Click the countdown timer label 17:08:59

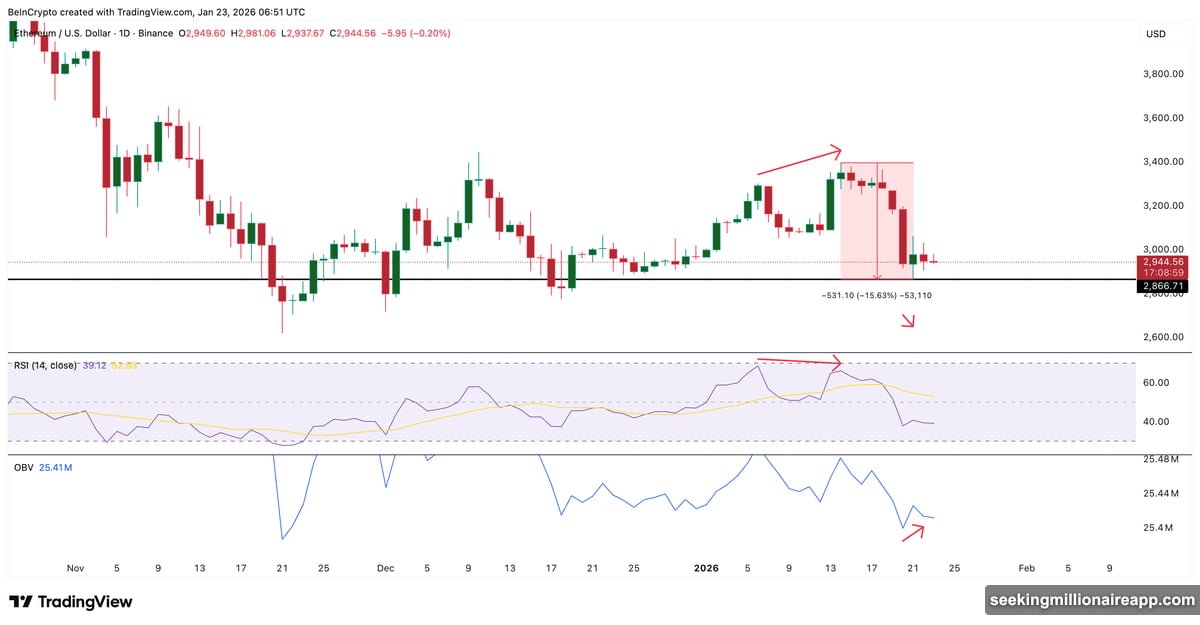point(1163,272)
